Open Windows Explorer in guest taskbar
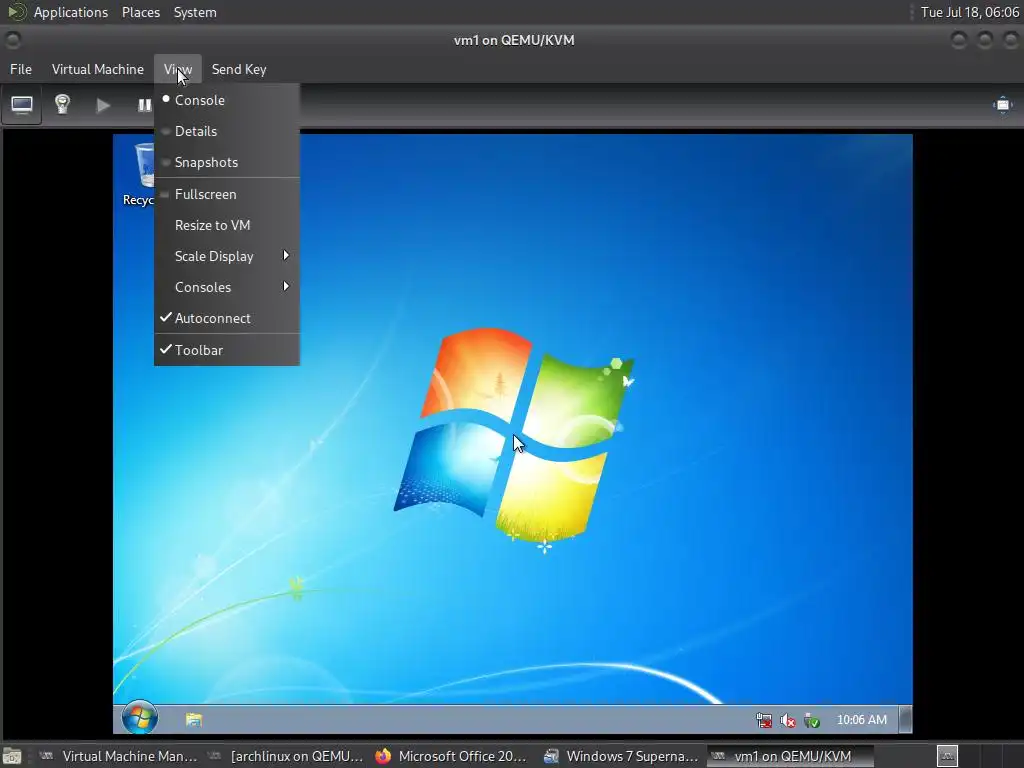1024x768 pixels. [193, 720]
